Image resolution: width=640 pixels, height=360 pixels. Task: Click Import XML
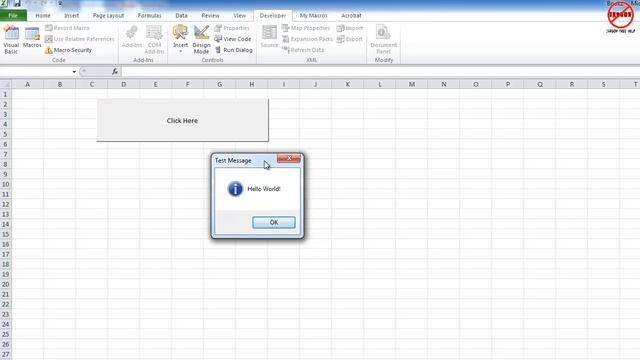click(350, 28)
